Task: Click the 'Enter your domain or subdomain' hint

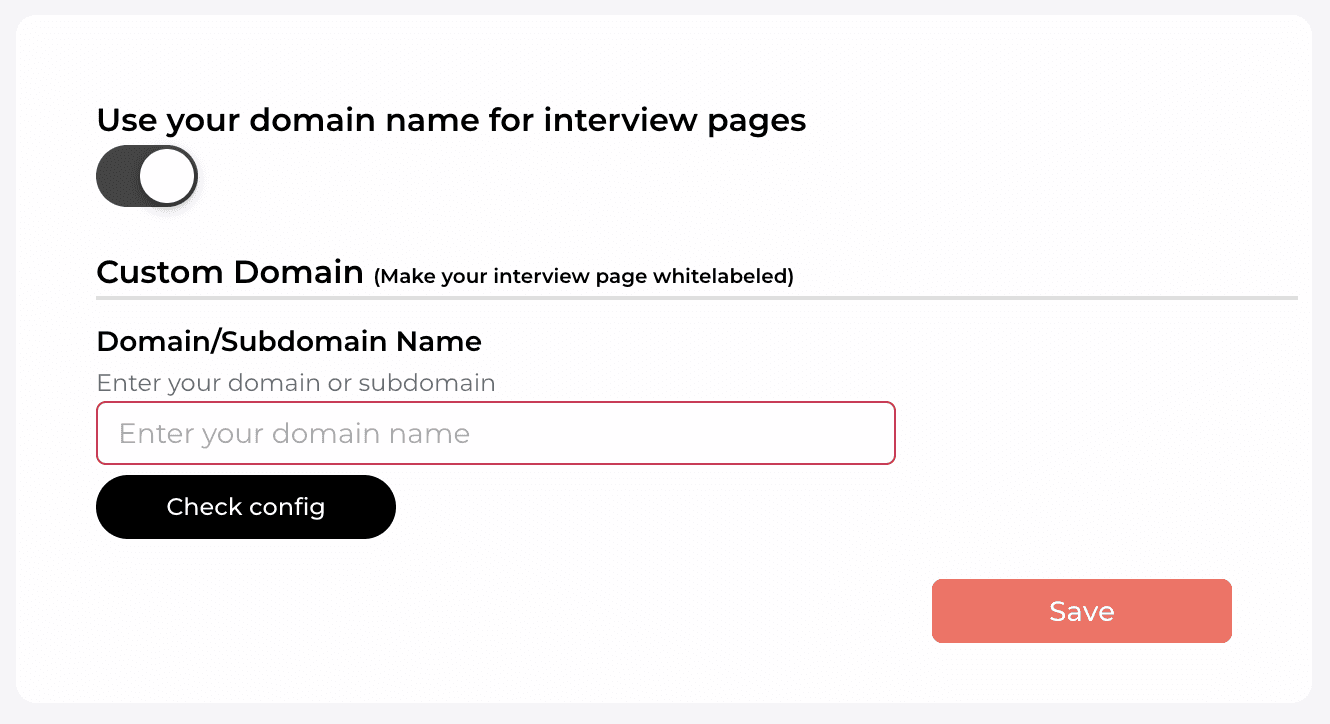Action: [296, 383]
